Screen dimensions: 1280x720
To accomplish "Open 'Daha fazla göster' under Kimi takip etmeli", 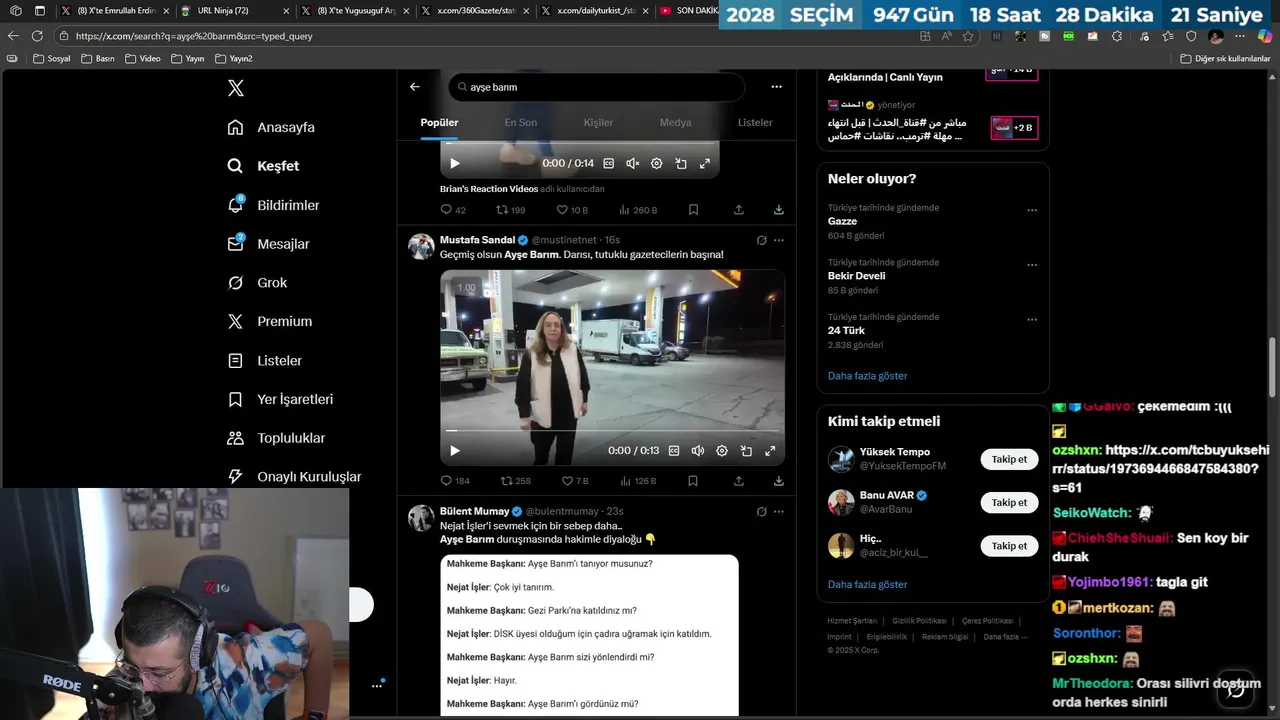I will [867, 584].
